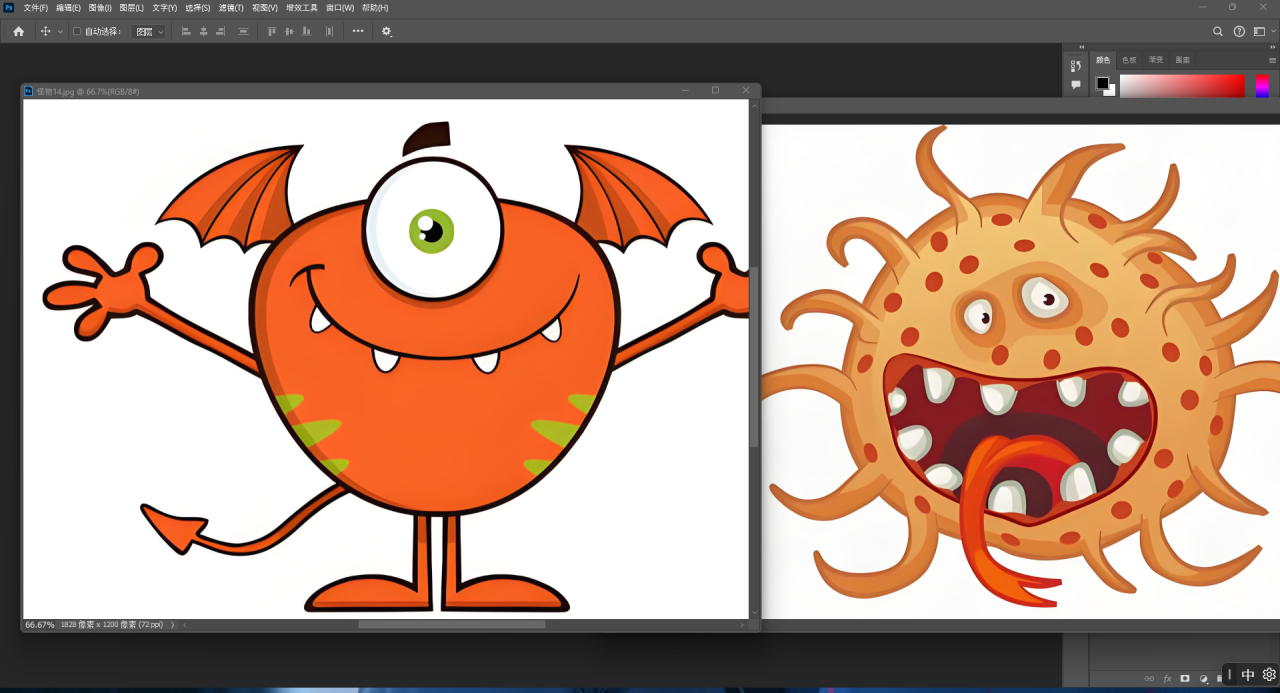Image resolution: width=1280 pixels, height=693 pixels.
Task: Click the align top edges icon
Action: 271,31
